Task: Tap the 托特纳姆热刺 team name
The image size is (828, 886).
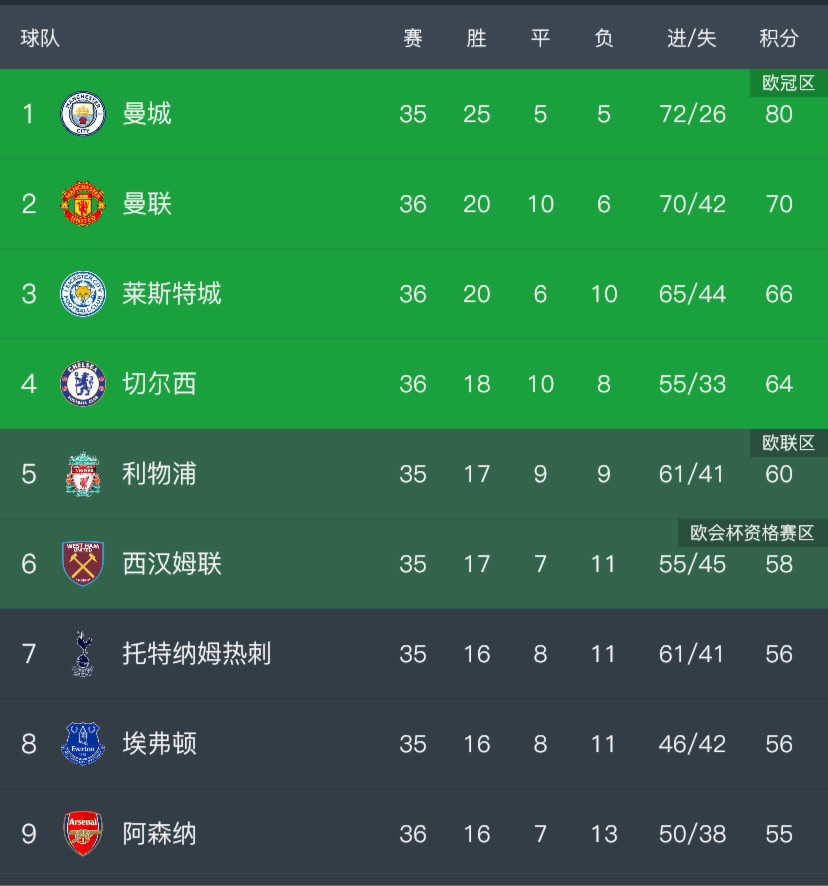Action: click(197, 654)
